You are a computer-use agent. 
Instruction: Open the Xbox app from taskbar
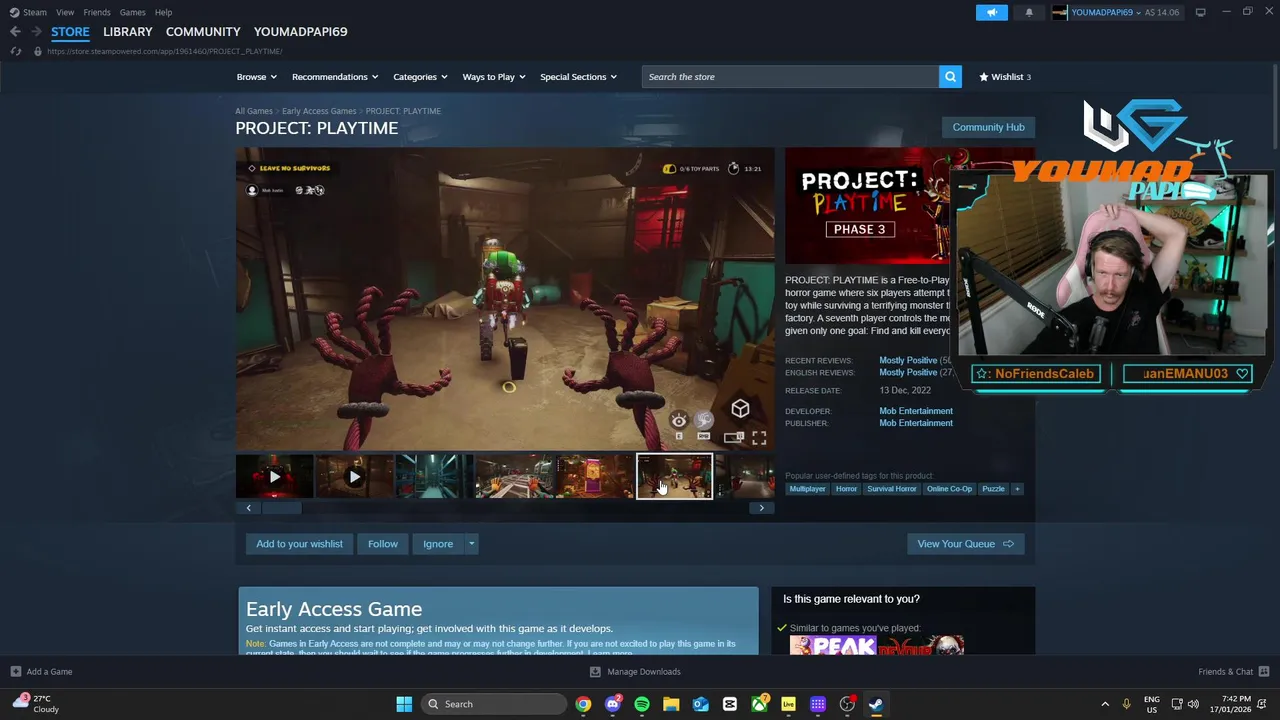[759, 704]
